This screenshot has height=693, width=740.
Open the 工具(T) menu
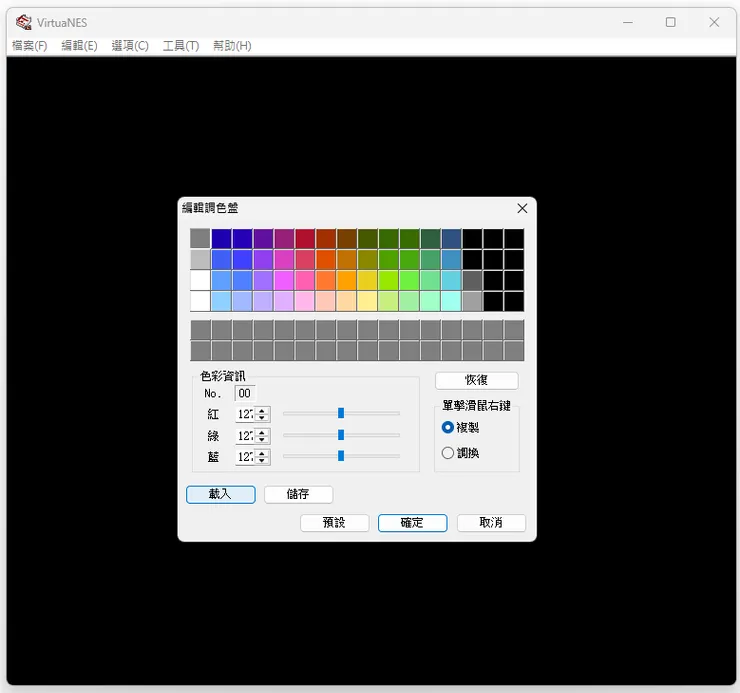[181, 46]
